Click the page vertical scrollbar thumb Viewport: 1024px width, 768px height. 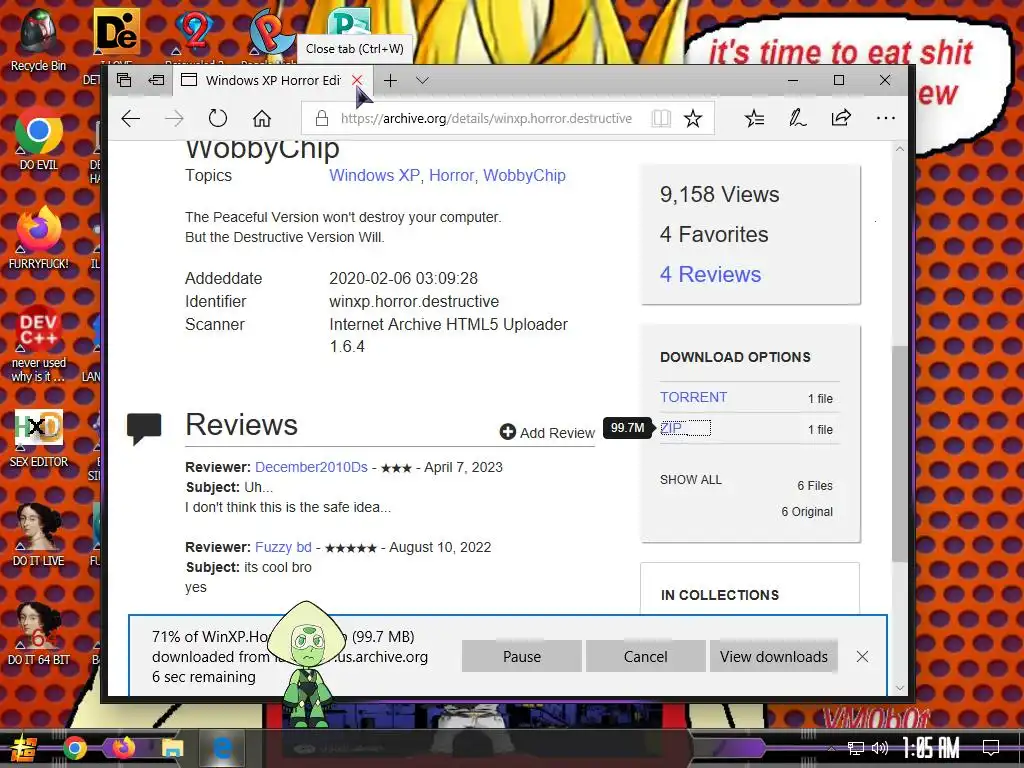(900, 453)
